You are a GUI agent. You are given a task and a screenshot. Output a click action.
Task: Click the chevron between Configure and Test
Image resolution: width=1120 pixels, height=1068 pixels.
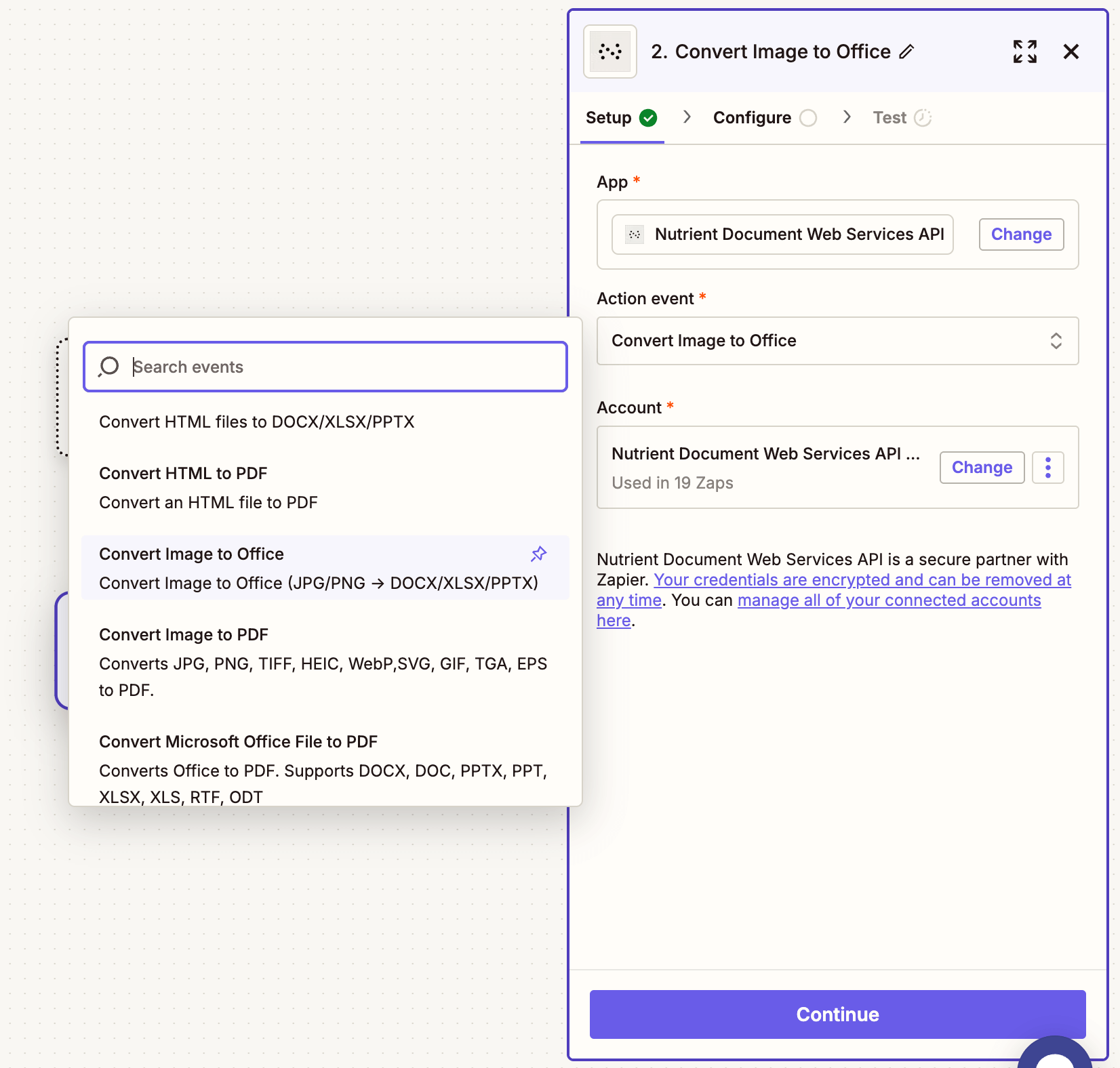pyautogui.click(x=847, y=117)
